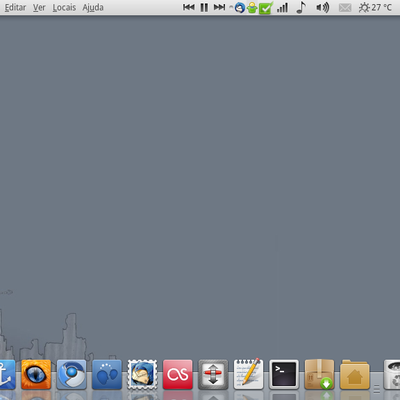Open the volume speaker control
The image size is (400, 400).
click(x=322, y=7)
